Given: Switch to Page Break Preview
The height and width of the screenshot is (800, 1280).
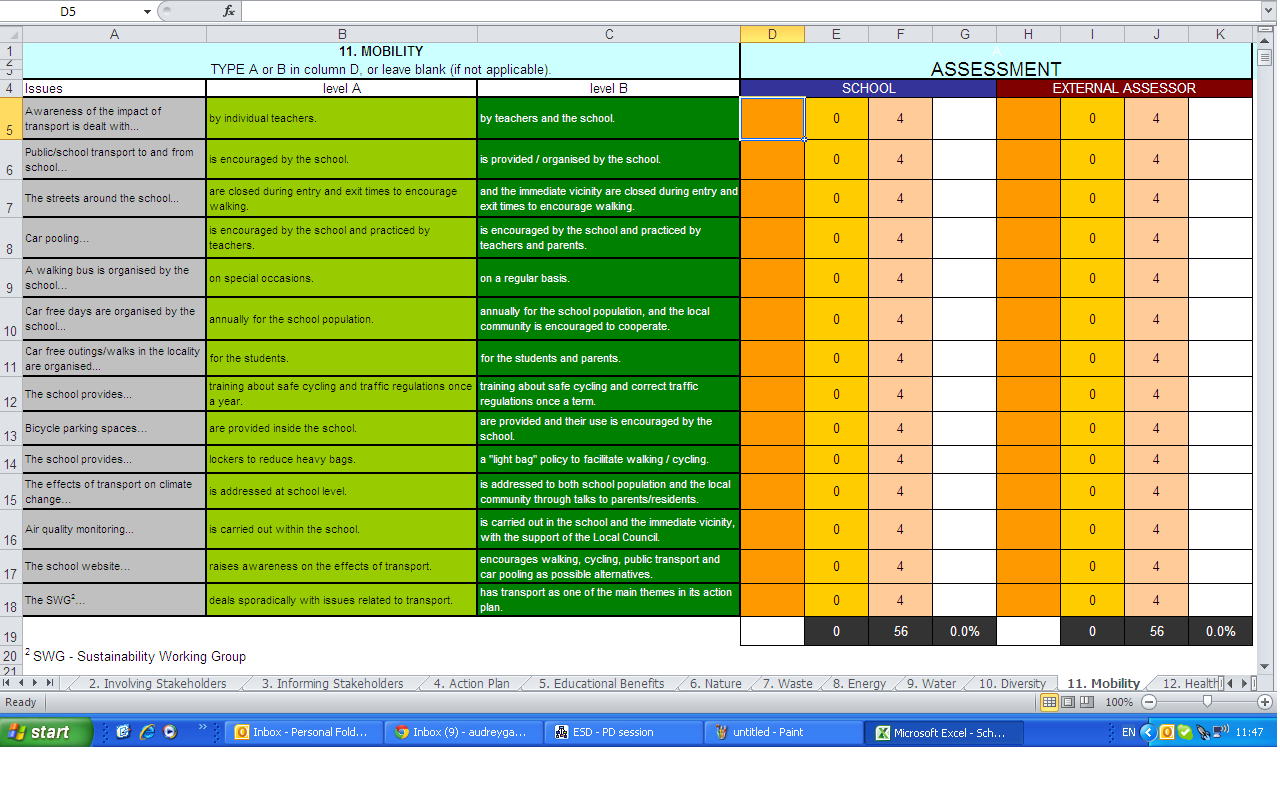Looking at the screenshot, I should [1087, 702].
